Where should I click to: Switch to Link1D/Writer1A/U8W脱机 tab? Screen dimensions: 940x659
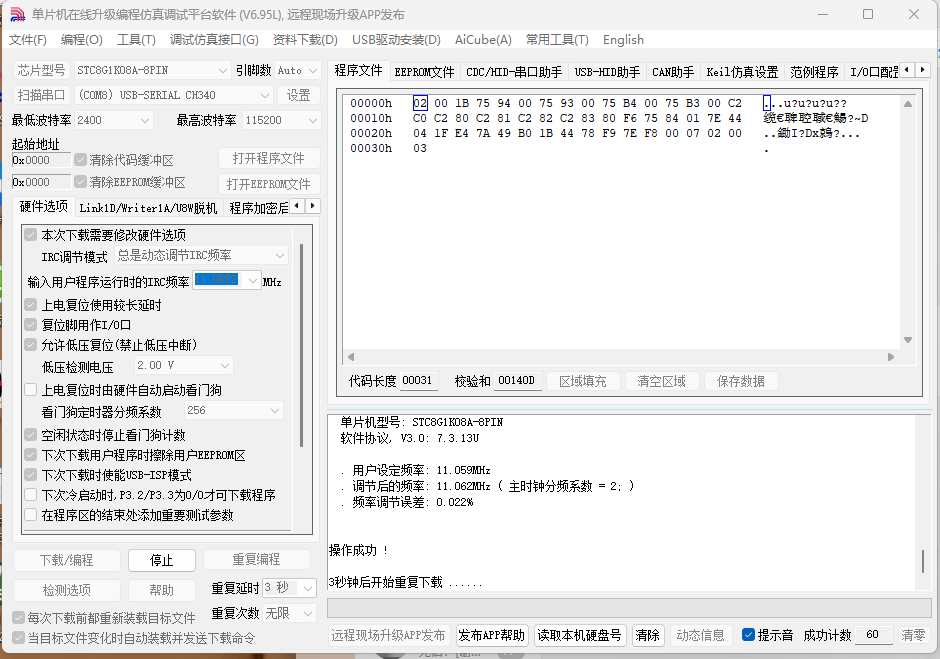[148, 207]
